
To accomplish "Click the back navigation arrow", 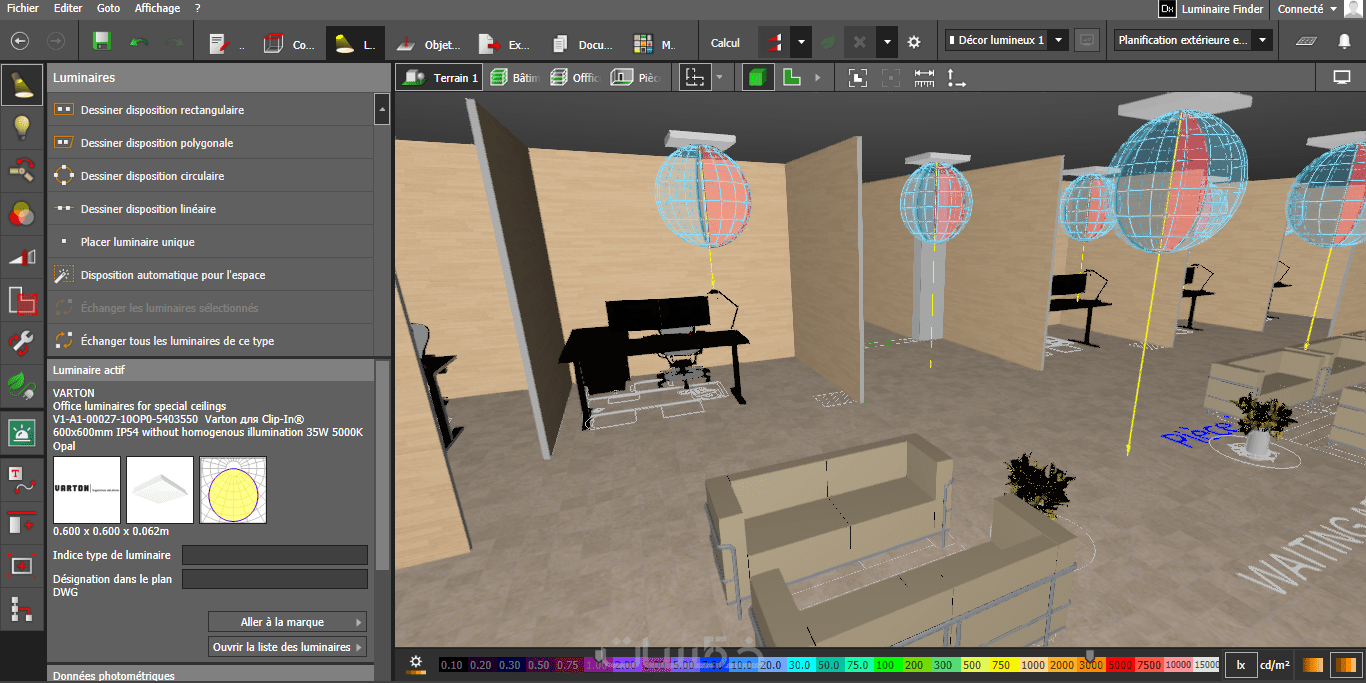I will tap(19, 42).
